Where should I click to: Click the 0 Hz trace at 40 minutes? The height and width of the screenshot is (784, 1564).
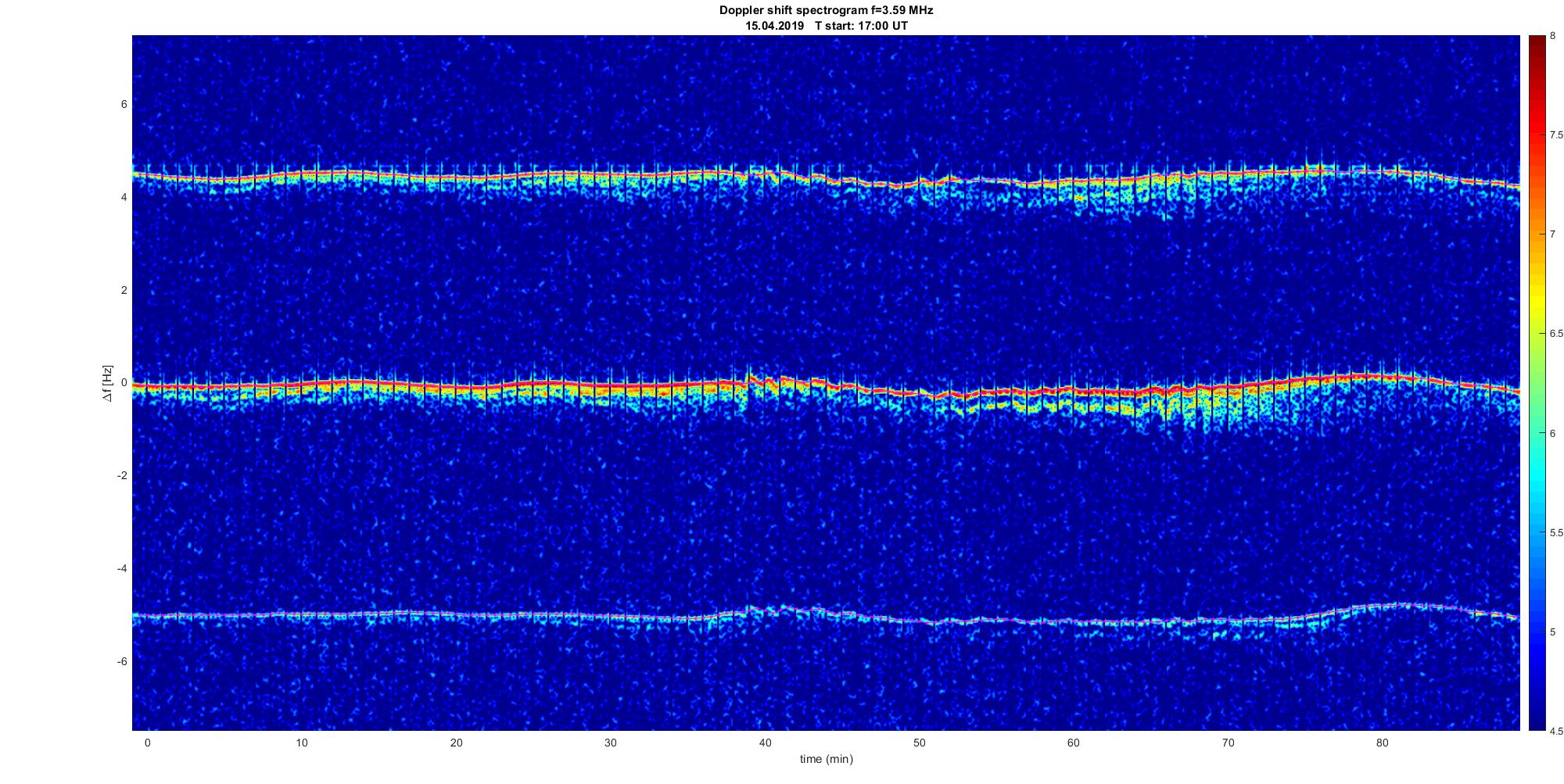tap(765, 382)
